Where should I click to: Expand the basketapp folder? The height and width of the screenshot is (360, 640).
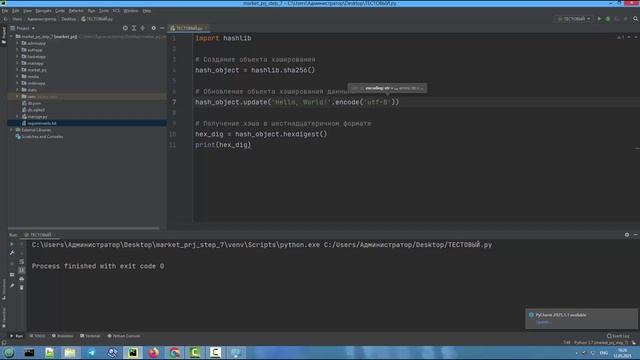(x=17, y=56)
